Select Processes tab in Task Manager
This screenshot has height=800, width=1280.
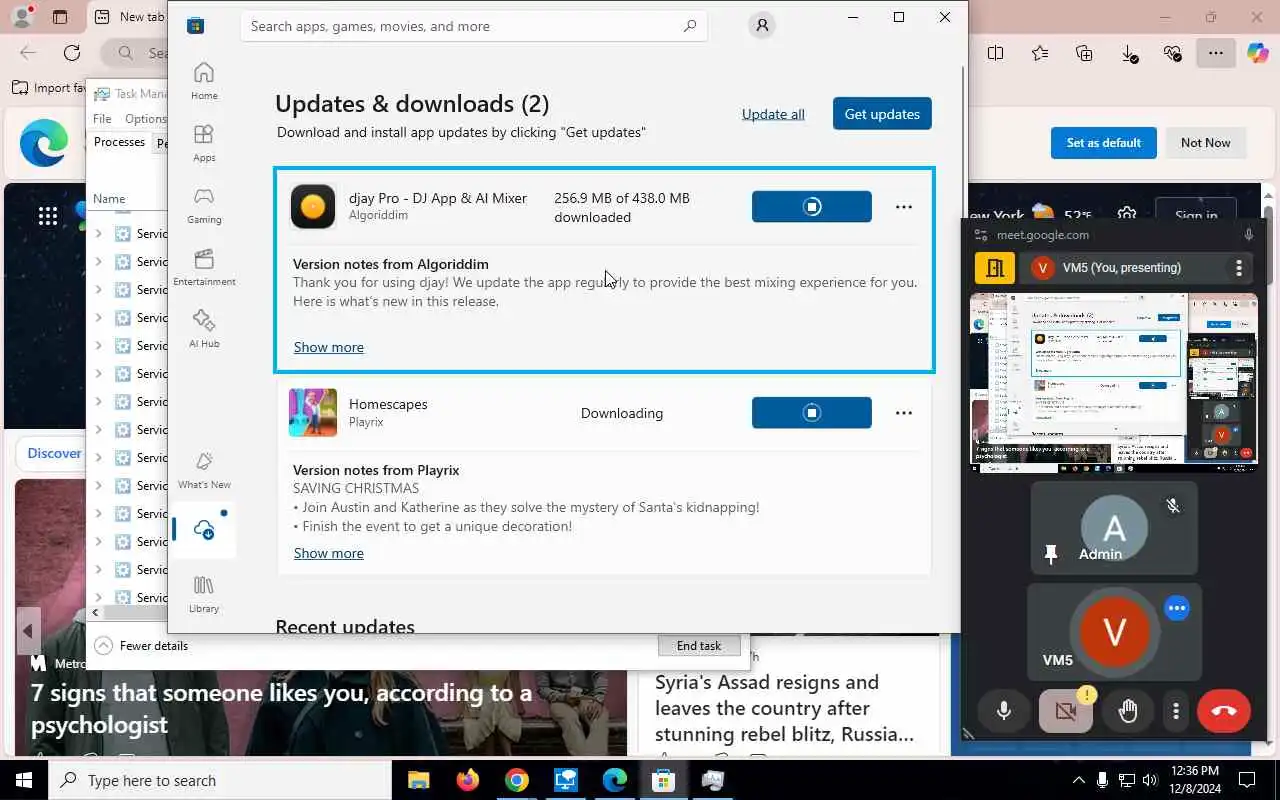coord(119,142)
